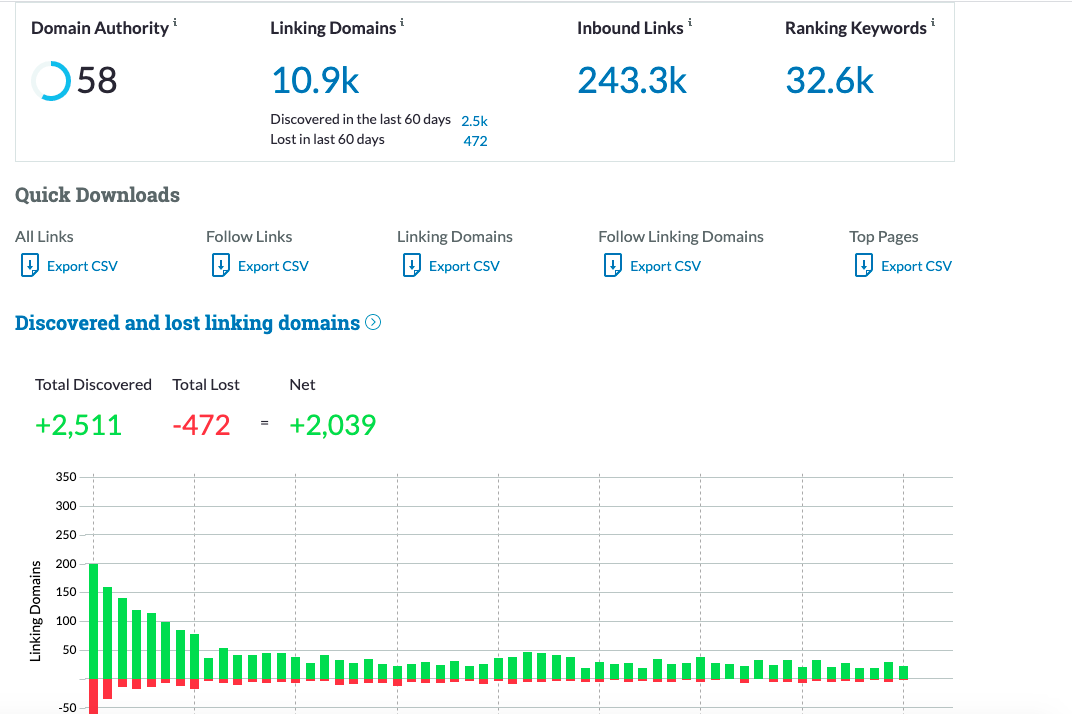
Task: Click the Linking Domains download icon
Action: click(x=411, y=266)
